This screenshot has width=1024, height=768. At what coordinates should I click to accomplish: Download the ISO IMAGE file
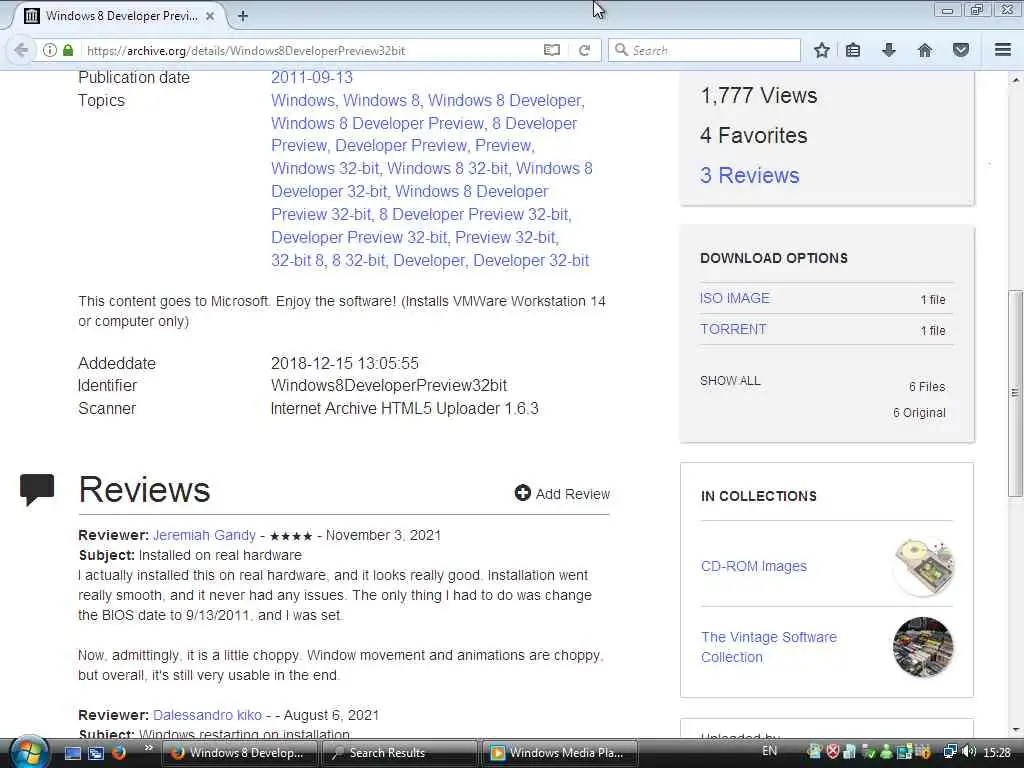pos(735,298)
